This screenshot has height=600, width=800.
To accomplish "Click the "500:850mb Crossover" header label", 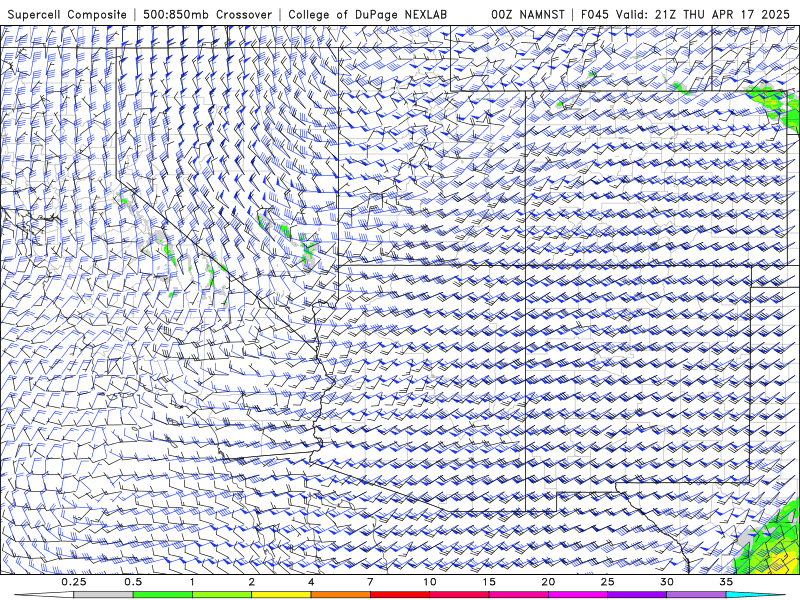I will click(x=208, y=15).
